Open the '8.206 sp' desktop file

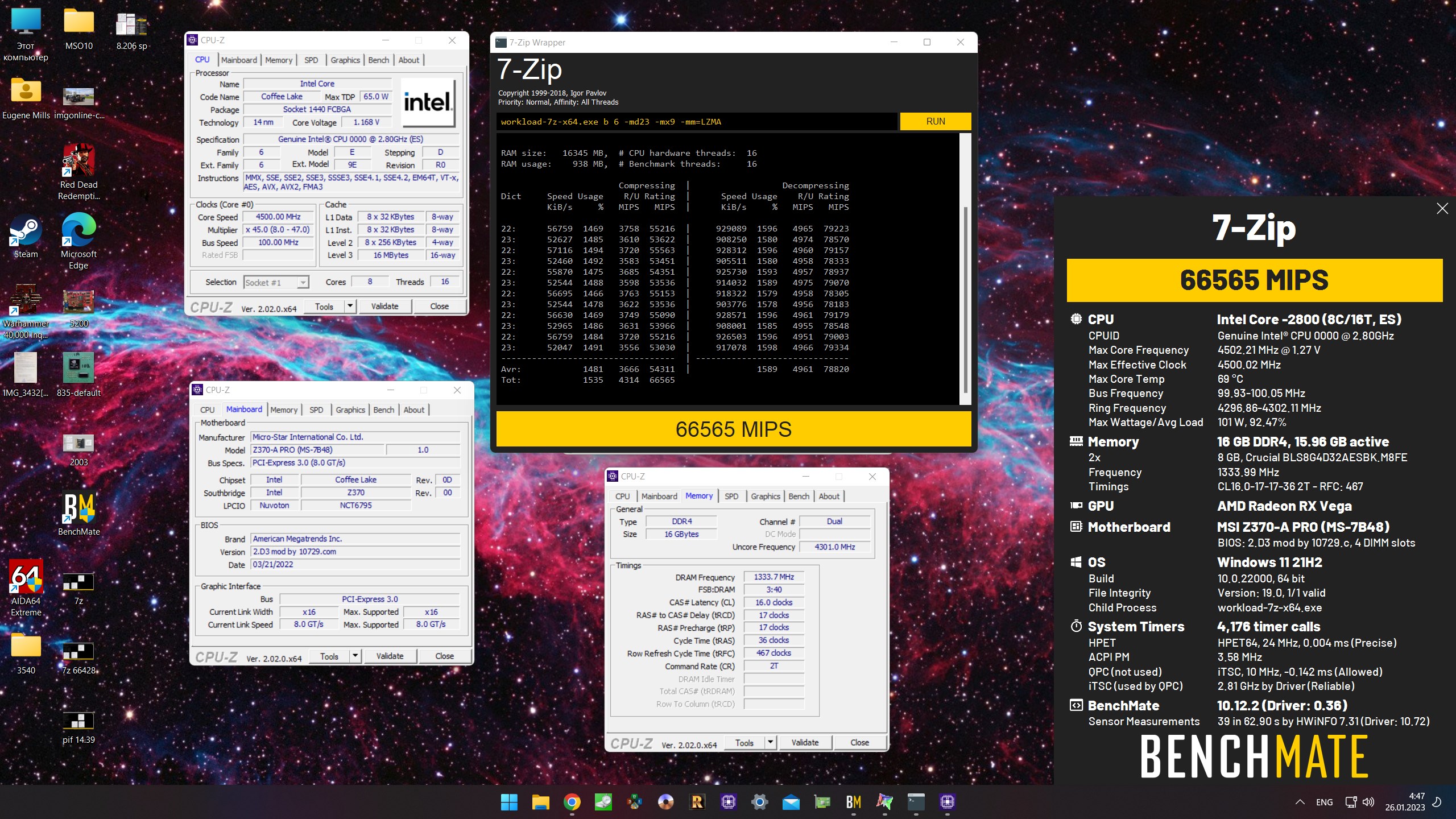click(131, 28)
